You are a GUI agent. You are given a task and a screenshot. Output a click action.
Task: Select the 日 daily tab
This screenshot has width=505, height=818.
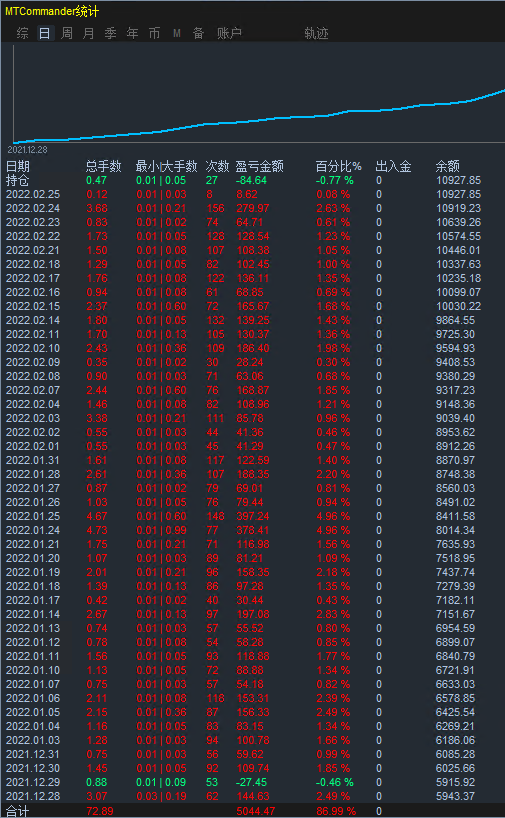(x=45, y=33)
